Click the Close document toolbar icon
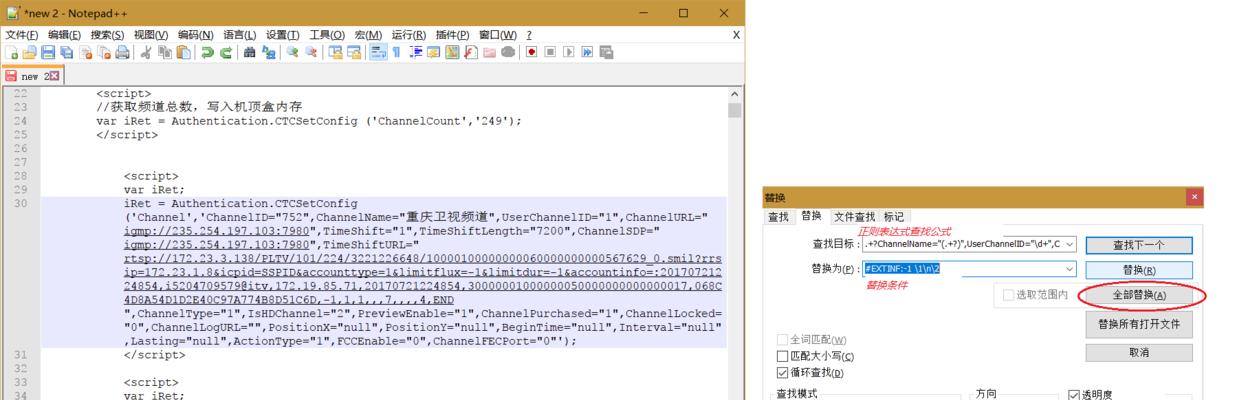This screenshot has height=400, width=1237. [85, 52]
